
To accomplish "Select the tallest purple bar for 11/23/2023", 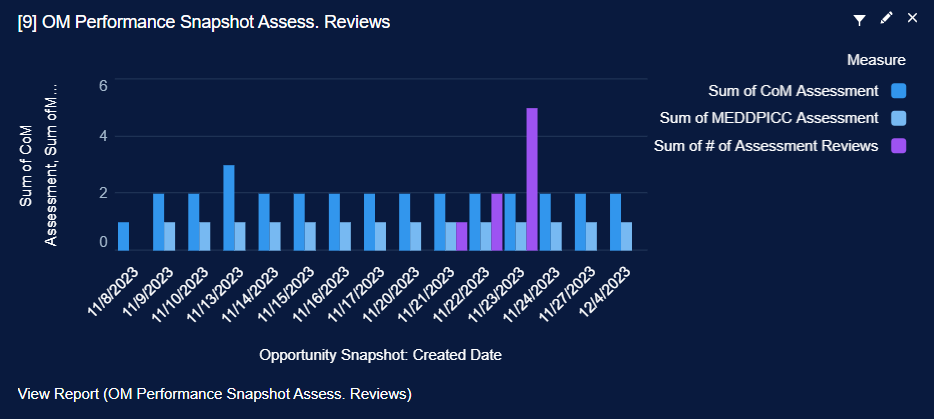I will point(532,179).
